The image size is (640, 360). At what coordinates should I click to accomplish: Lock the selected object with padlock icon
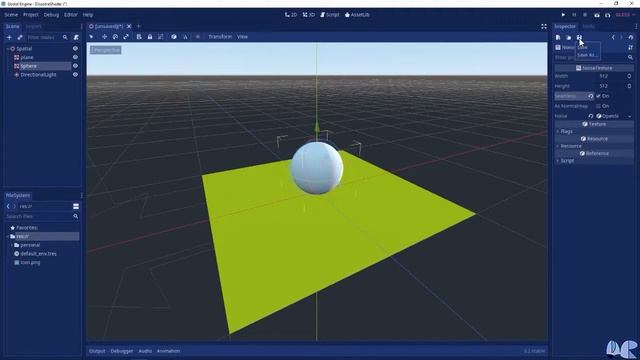(x=150, y=37)
